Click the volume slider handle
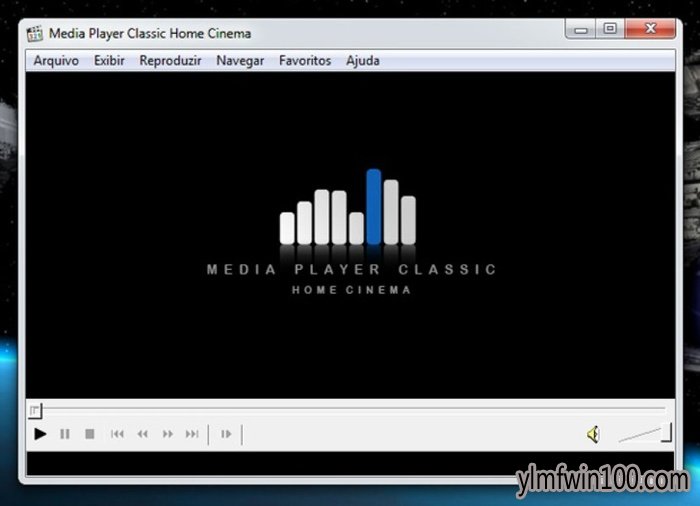The width and height of the screenshot is (700, 506). pyautogui.click(x=667, y=432)
